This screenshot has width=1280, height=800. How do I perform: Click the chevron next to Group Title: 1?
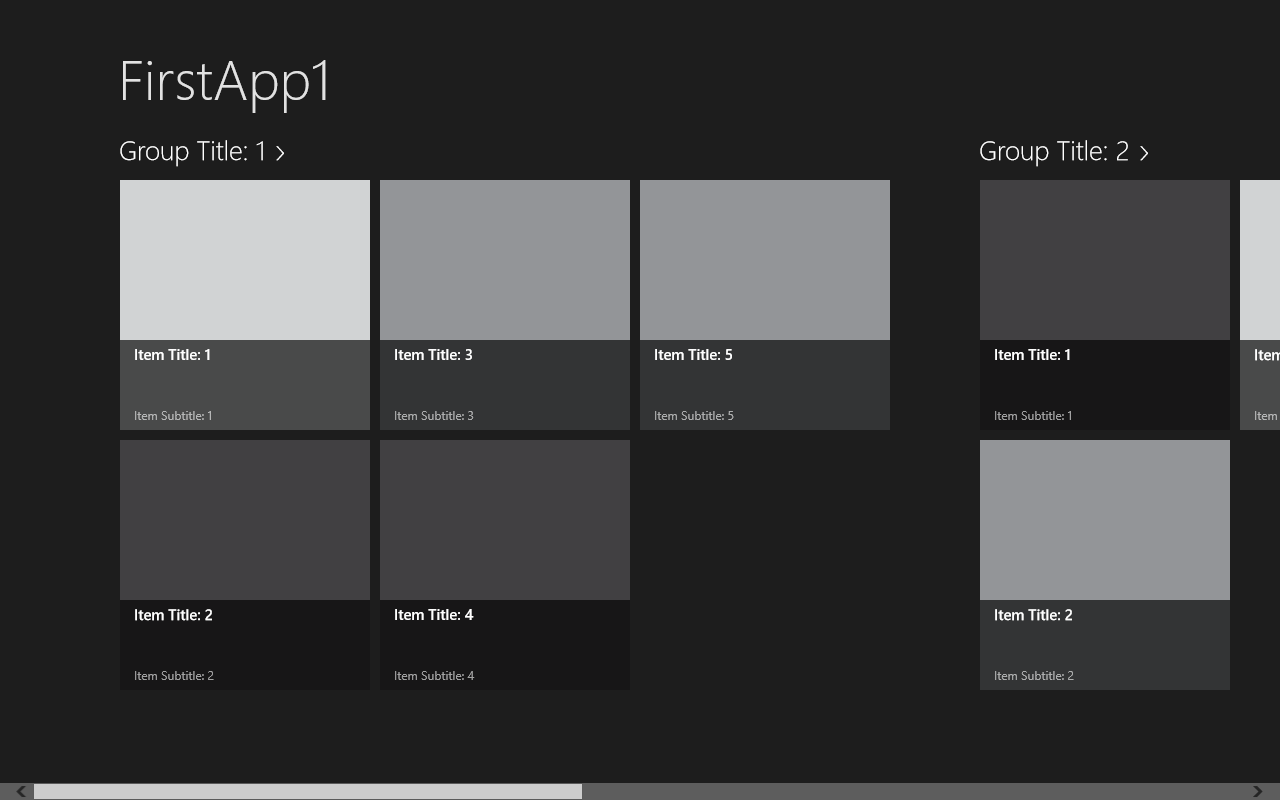point(280,152)
